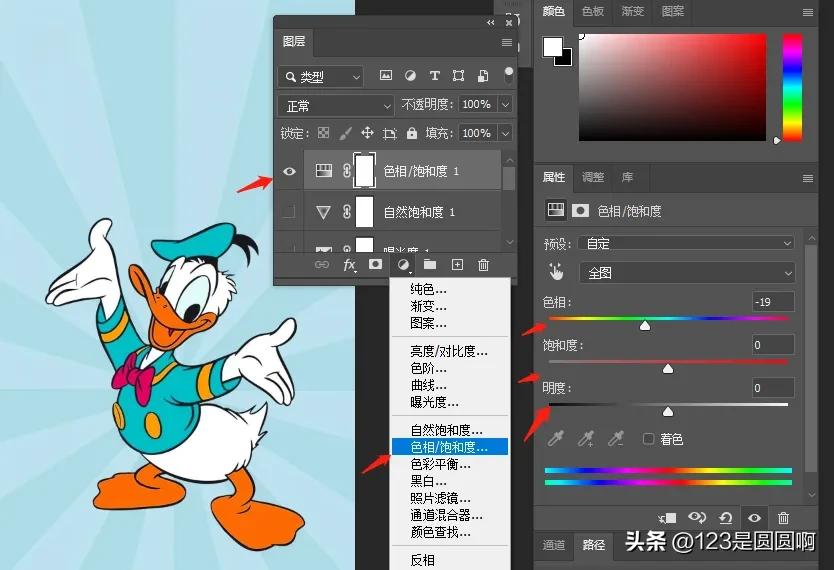
Task: Open the 正常 blend mode dropdown
Action: 336,106
